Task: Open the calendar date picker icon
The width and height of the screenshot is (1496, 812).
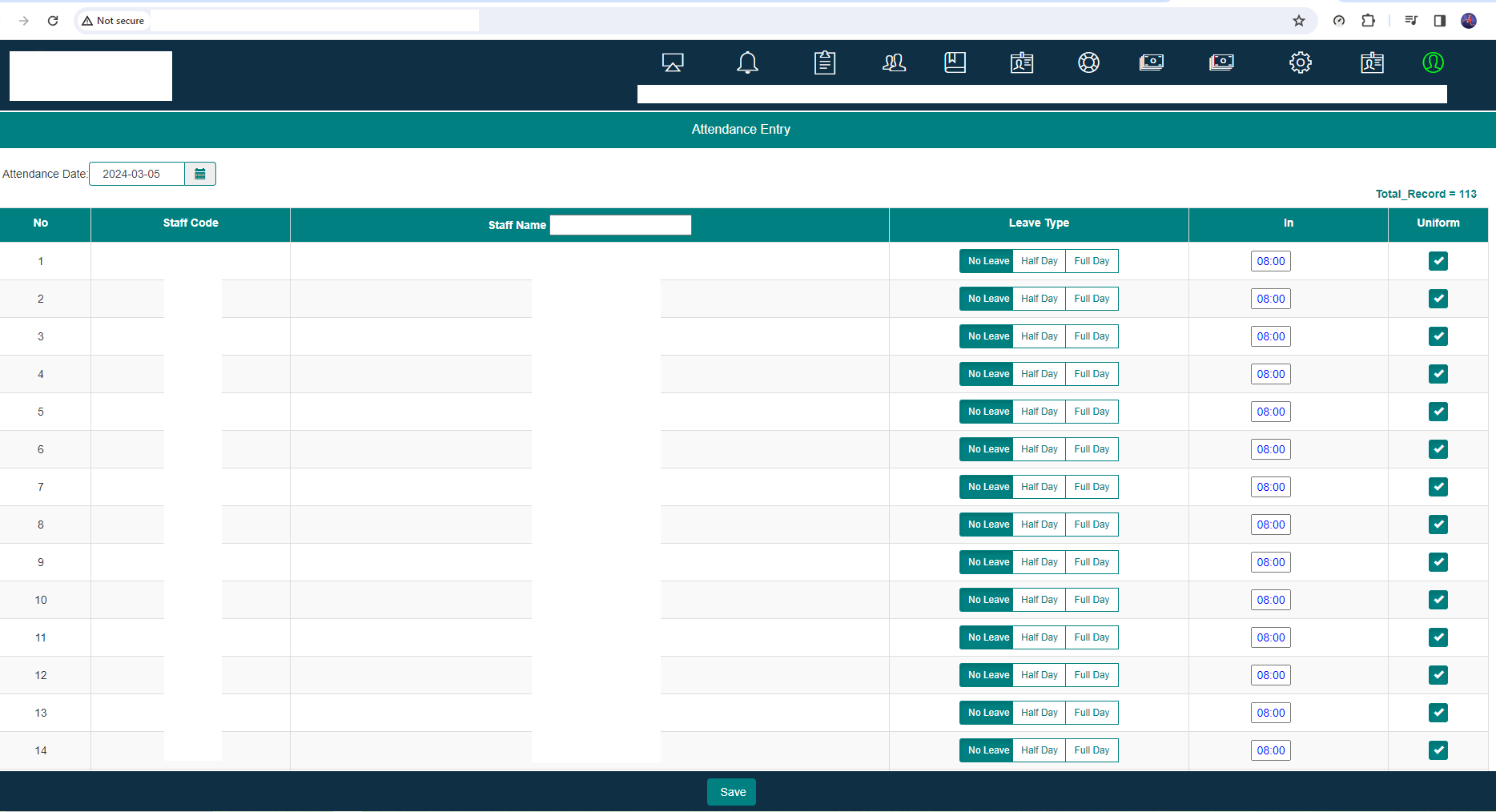Action: 200,174
